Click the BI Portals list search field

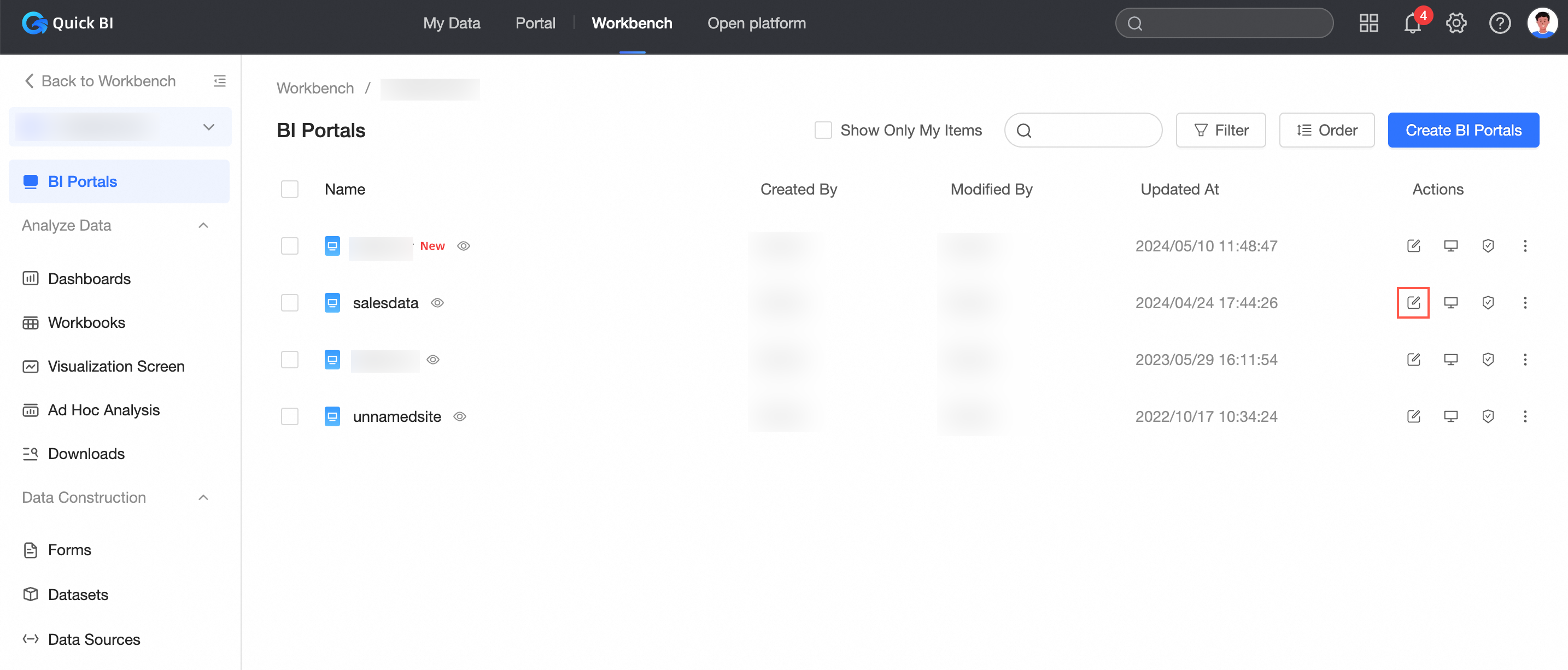click(1092, 130)
